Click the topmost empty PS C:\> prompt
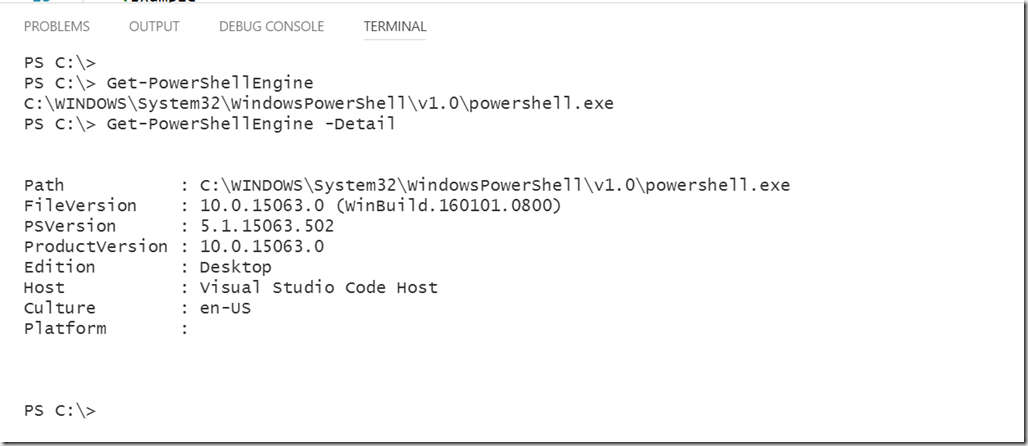The height and width of the screenshot is (446, 1028). [60, 63]
